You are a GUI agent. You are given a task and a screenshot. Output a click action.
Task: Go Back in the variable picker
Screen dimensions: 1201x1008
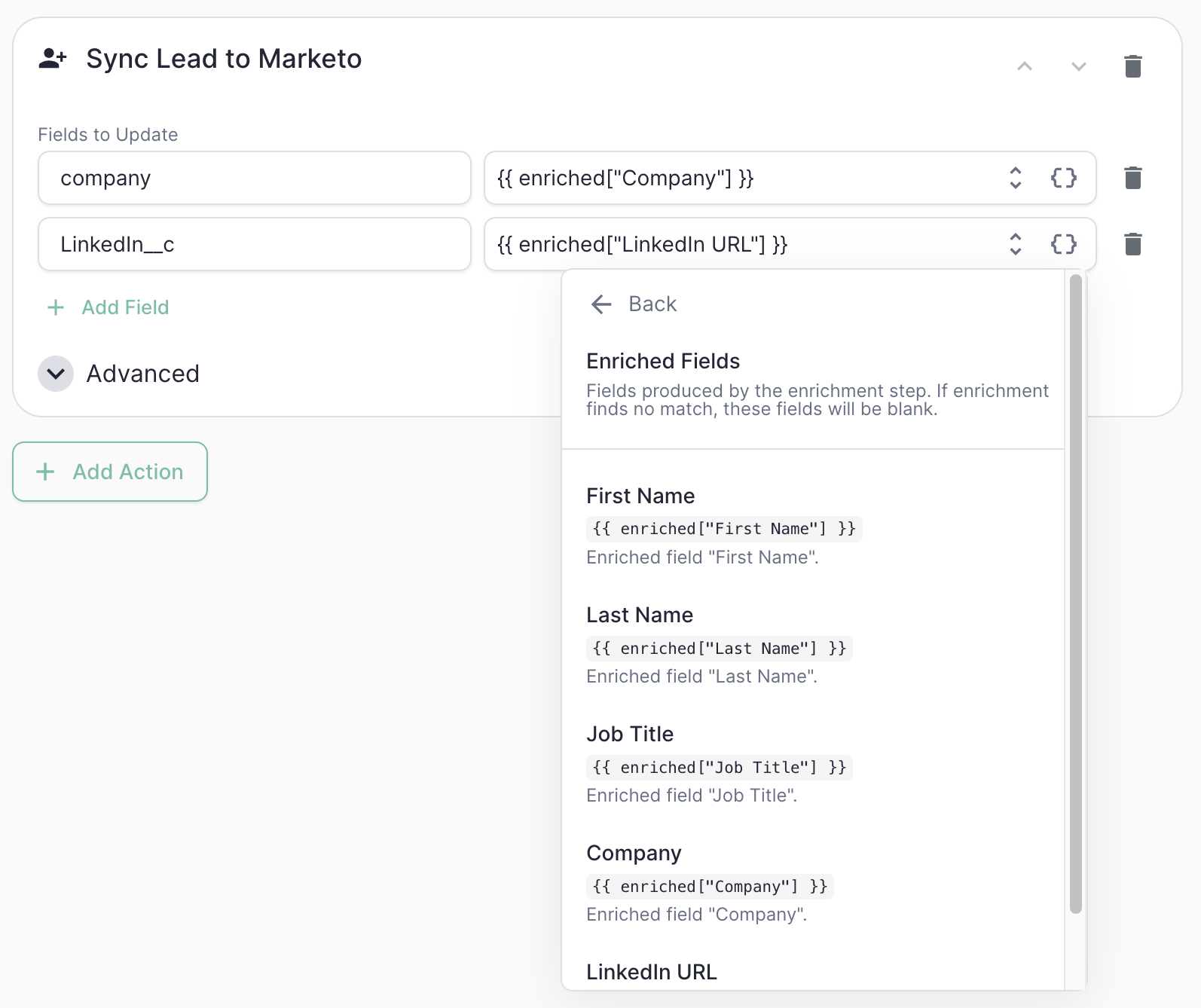pos(634,304)
